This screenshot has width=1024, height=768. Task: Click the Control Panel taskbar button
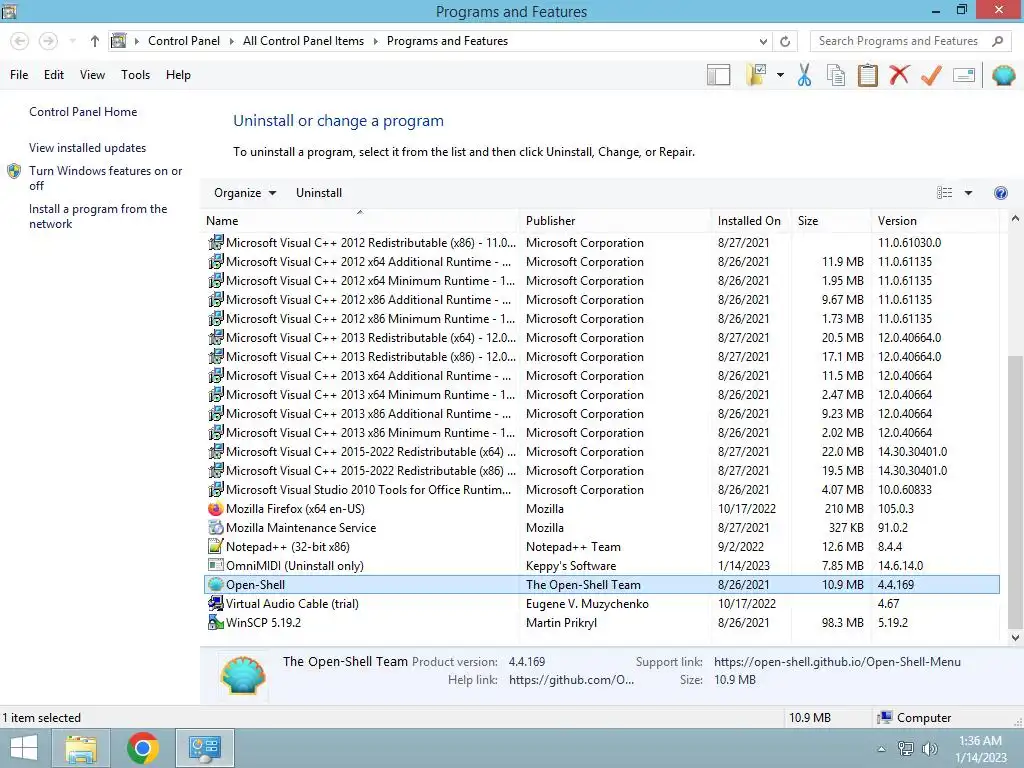(x=205, y=748)
